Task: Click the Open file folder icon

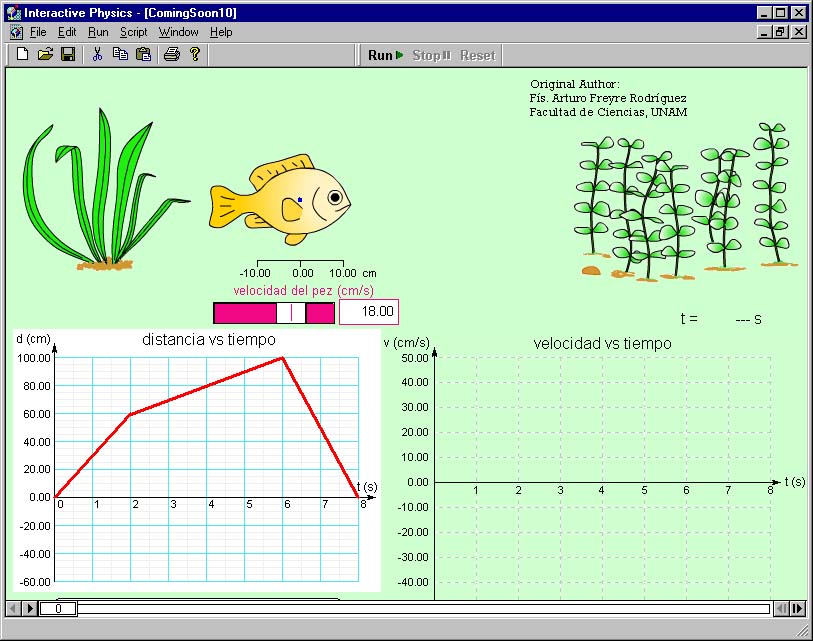Action: click(x=45, y=54)
